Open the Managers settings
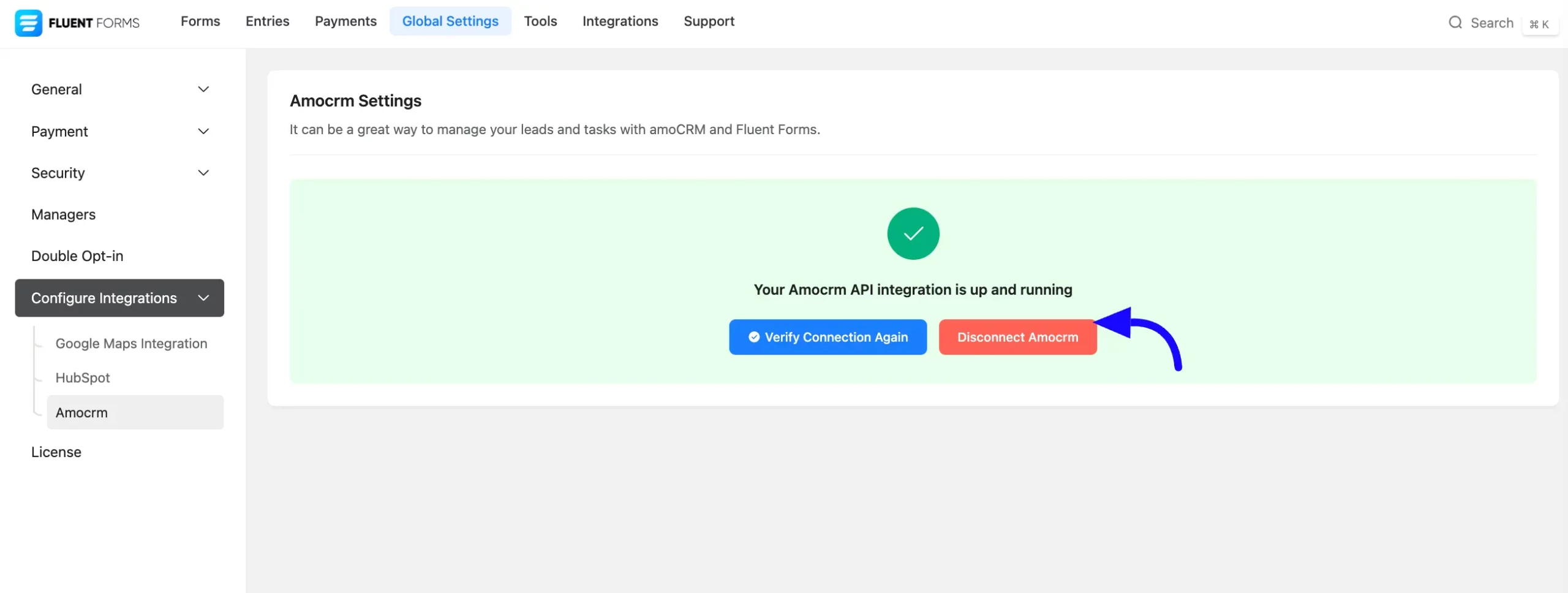 tap(119, 214)
